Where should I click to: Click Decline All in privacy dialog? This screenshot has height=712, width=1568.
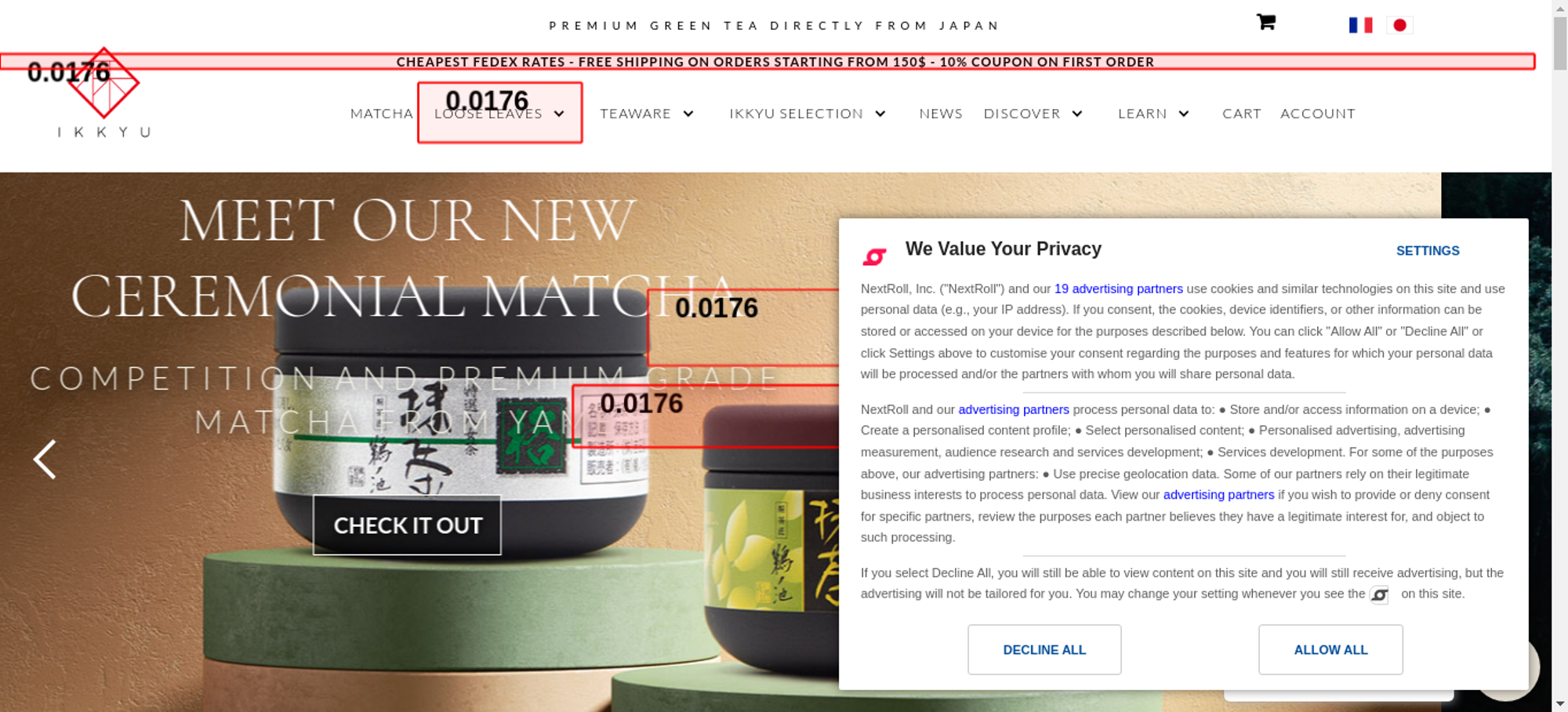click(x=1044, y=649)
